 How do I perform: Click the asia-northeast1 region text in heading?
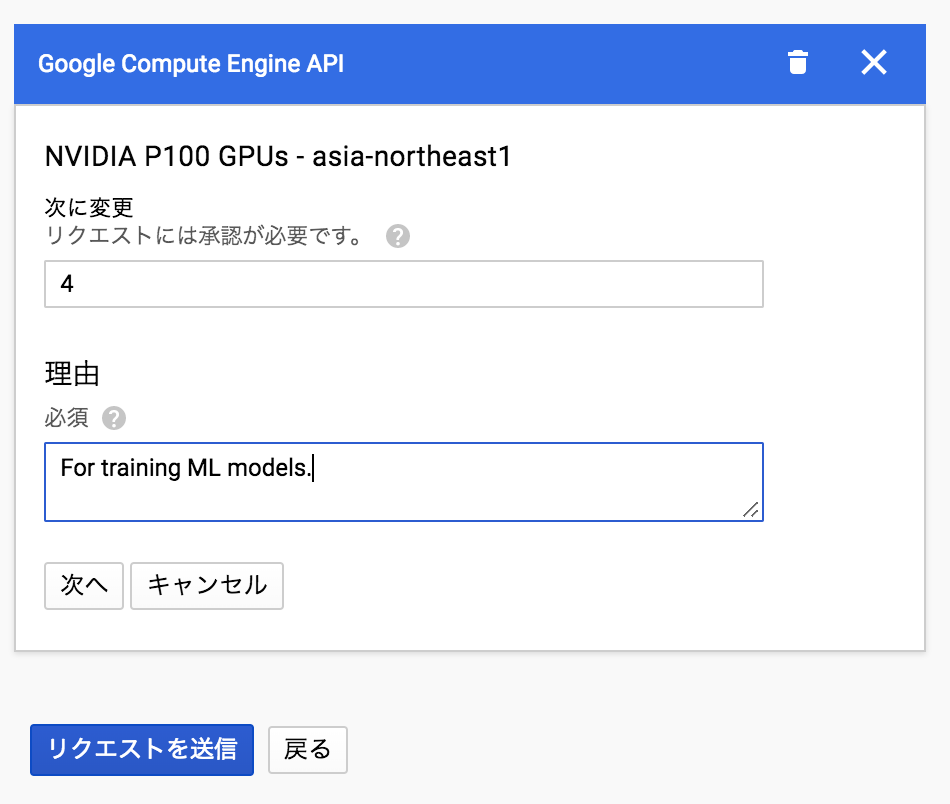click(x=412, y=157)
